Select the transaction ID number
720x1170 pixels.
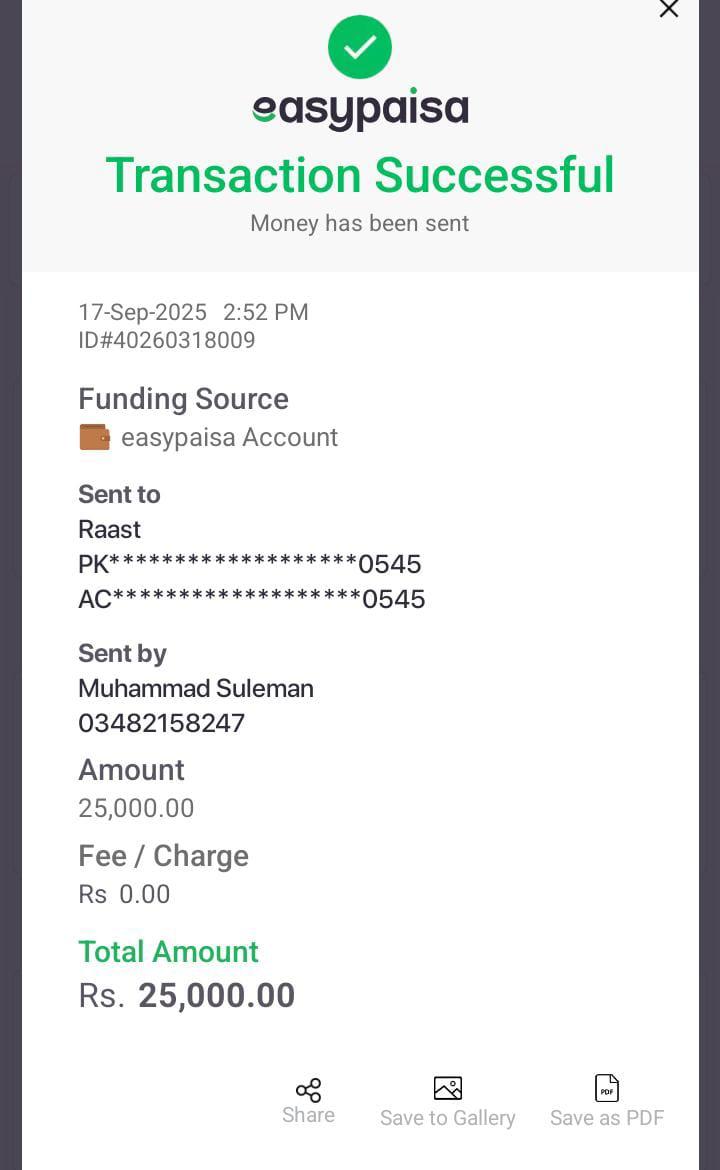point(167,340)
